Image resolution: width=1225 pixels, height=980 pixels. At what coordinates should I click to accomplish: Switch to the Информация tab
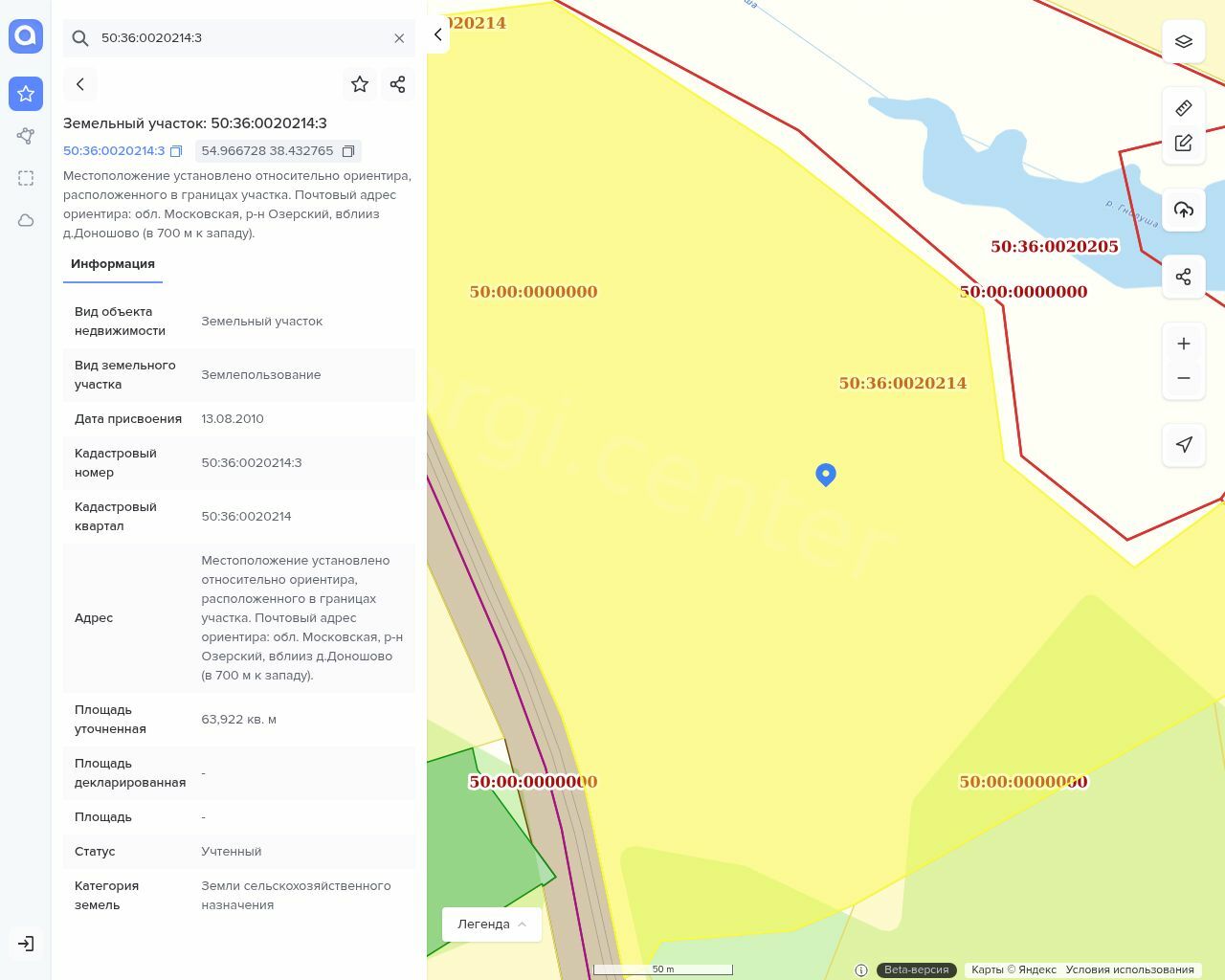tap(113, 264)
